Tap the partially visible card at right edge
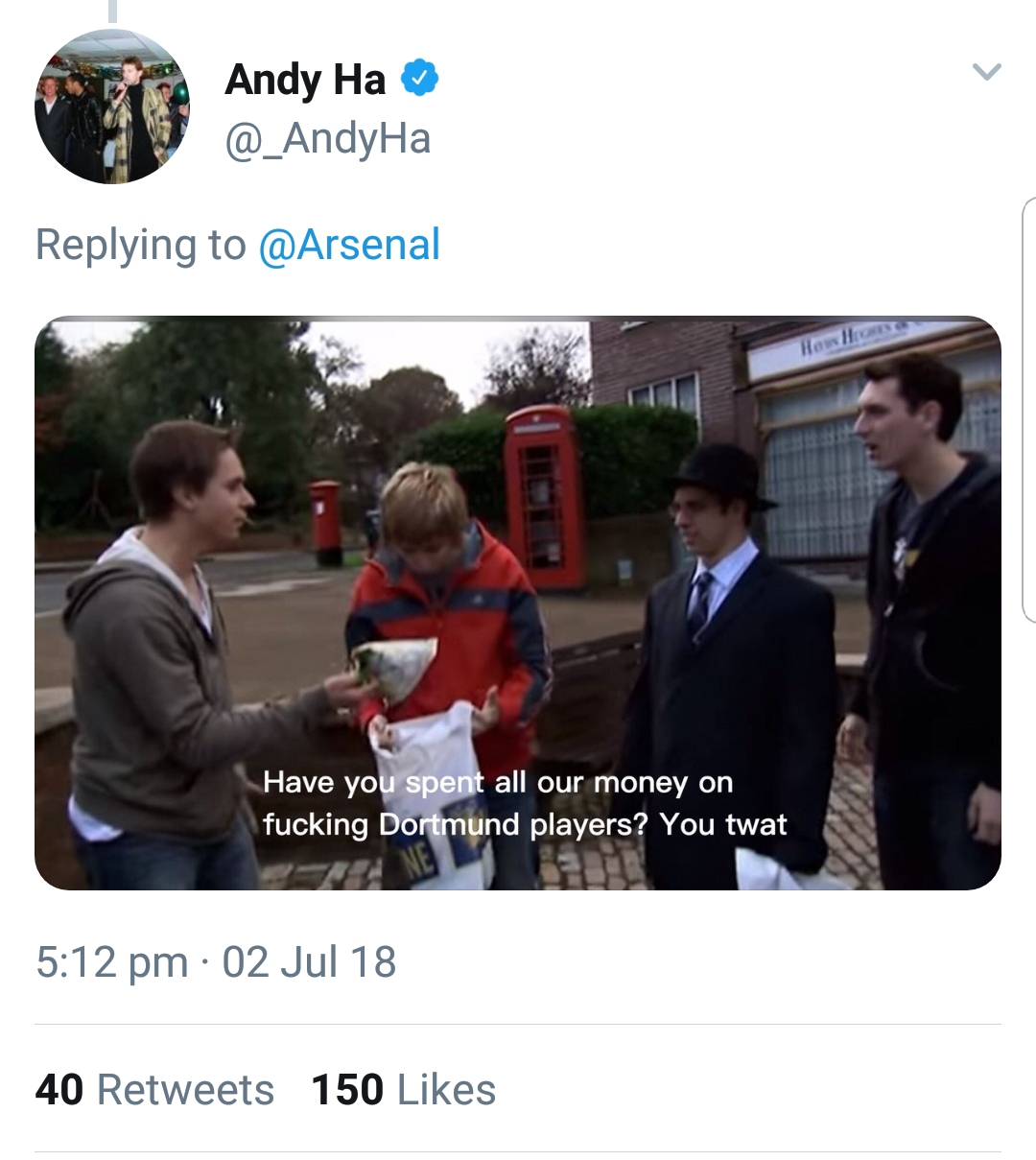The image size is (1036, 1160). click(x=1029, y=410)
